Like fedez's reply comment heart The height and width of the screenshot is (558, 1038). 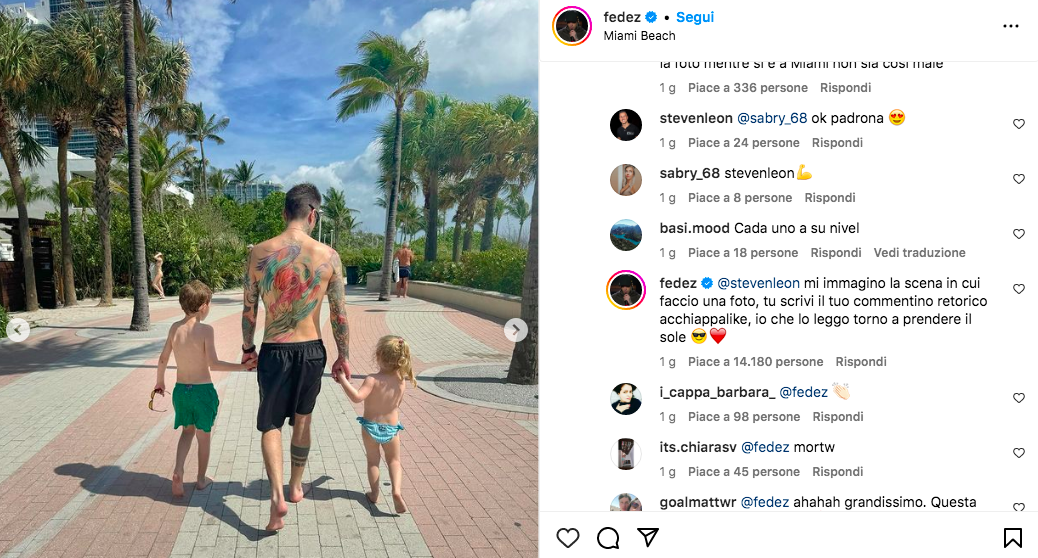tap(1019, 289)
